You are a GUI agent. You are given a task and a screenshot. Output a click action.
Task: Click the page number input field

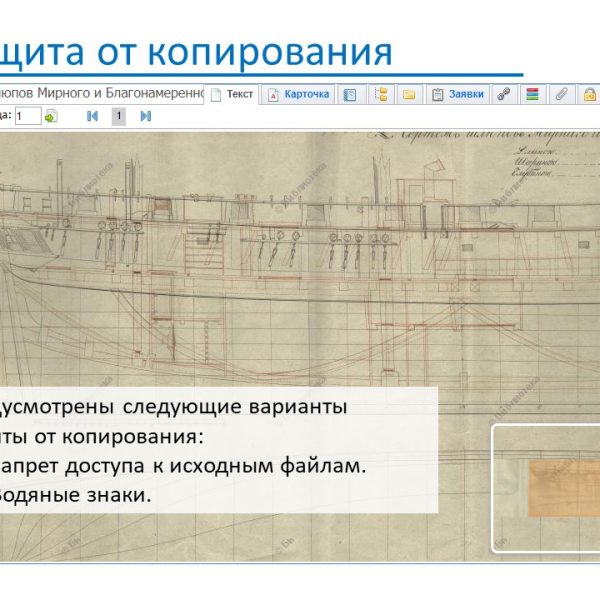pos(27,116)
